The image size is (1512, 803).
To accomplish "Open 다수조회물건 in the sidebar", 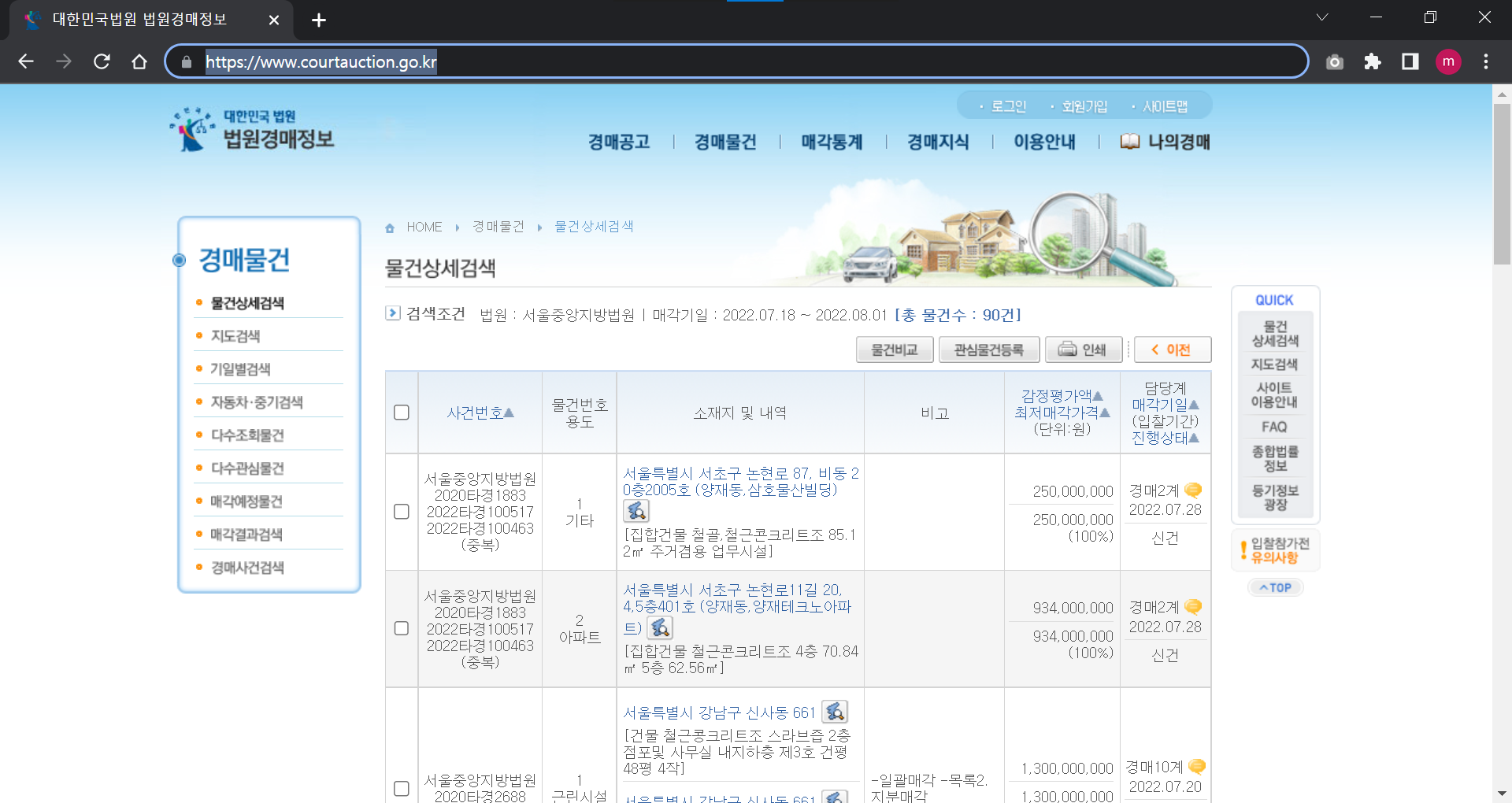I will 247,435.
